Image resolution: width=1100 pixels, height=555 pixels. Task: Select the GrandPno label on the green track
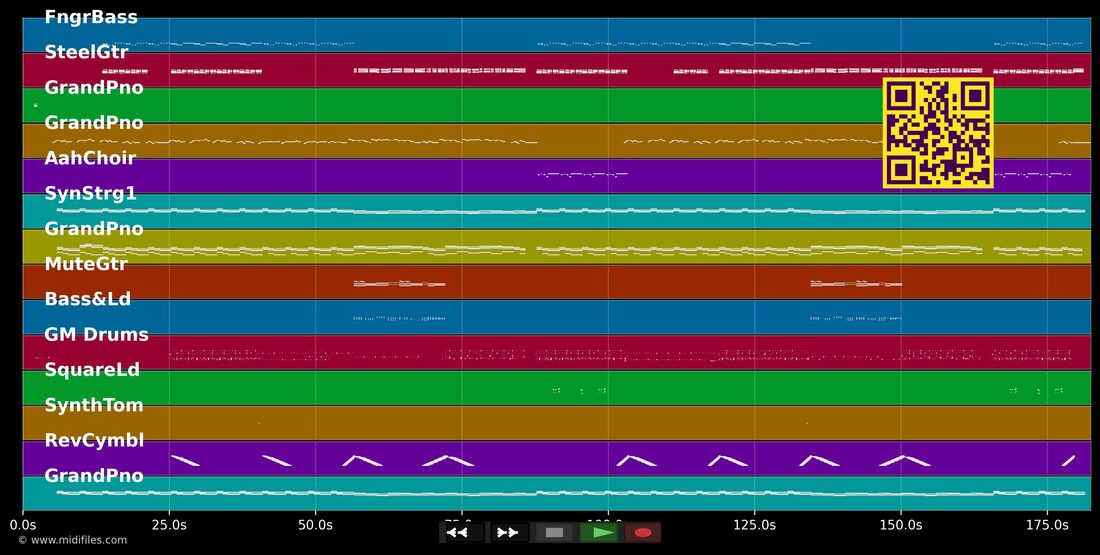pos(94,88)
